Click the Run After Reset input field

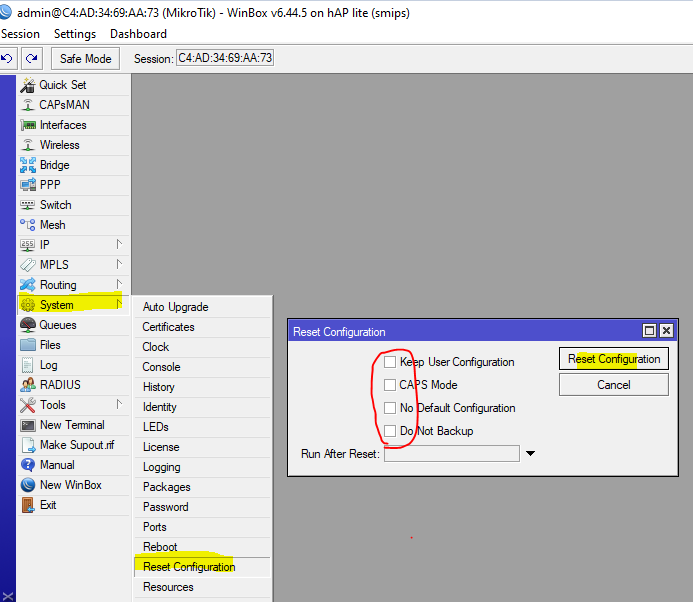tap(452, 454)
